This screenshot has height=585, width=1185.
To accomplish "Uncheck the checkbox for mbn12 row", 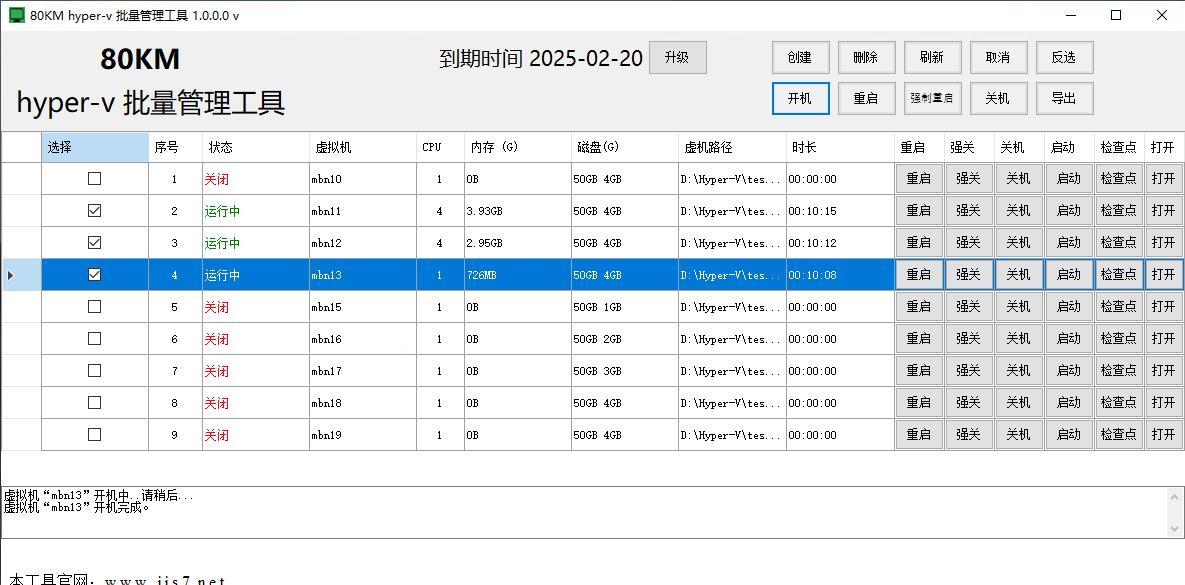I will coord(94,243).
